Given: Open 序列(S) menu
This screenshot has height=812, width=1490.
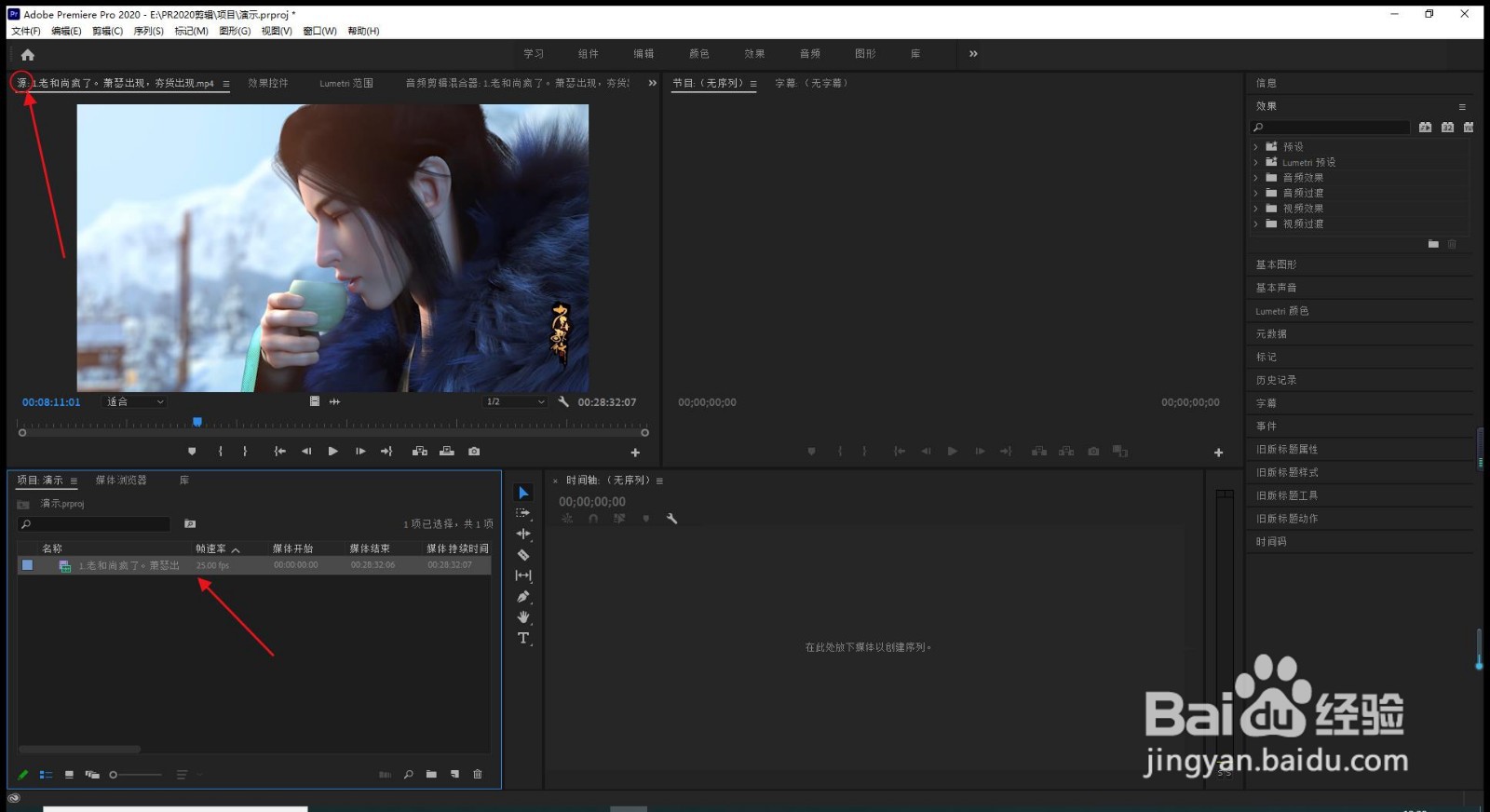Looking at the screenshot, I should click(149, 31).
